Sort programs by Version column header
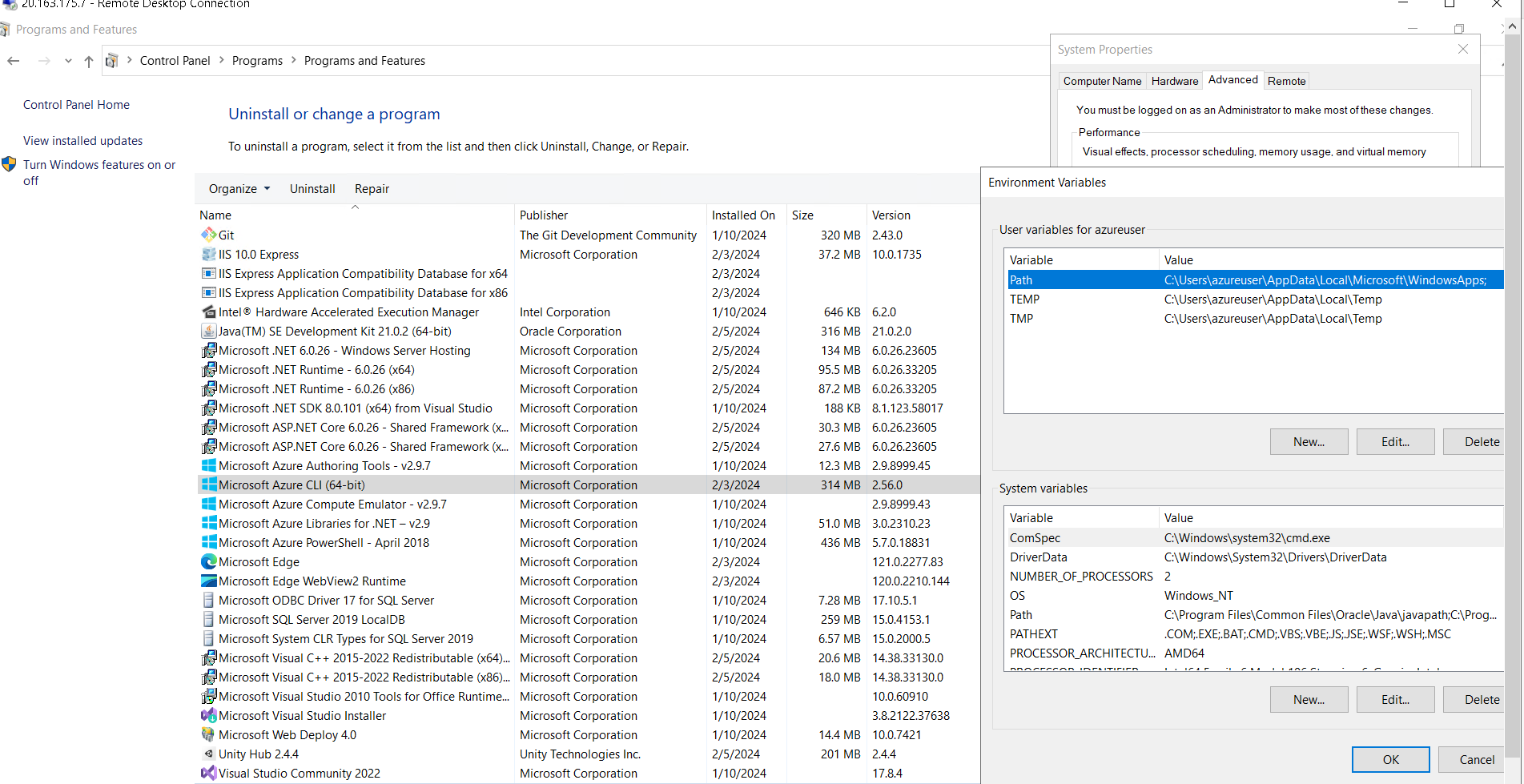Image resolution: width=1524 pixels, height=784 pixels. coord(923,215)
